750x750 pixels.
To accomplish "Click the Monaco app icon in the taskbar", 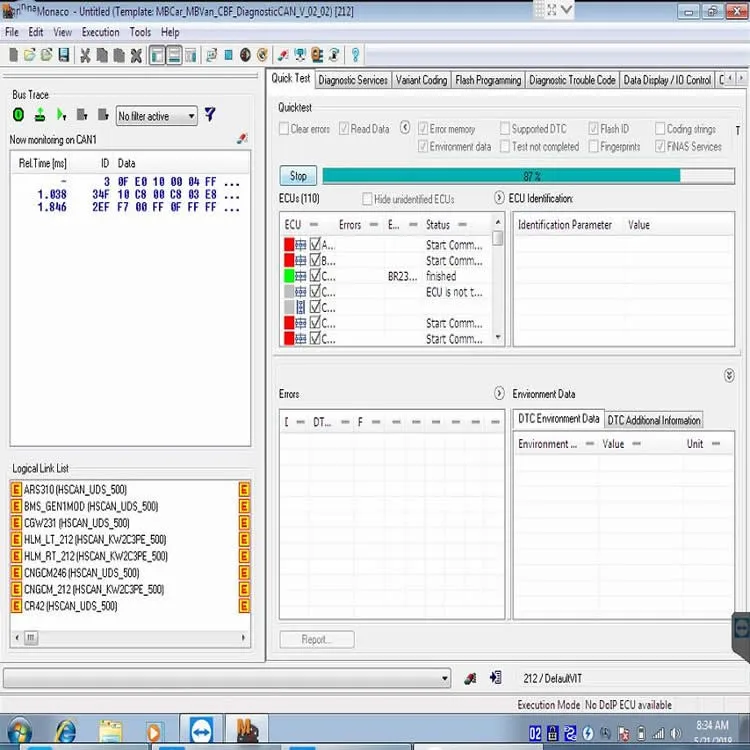I will 248,731.
